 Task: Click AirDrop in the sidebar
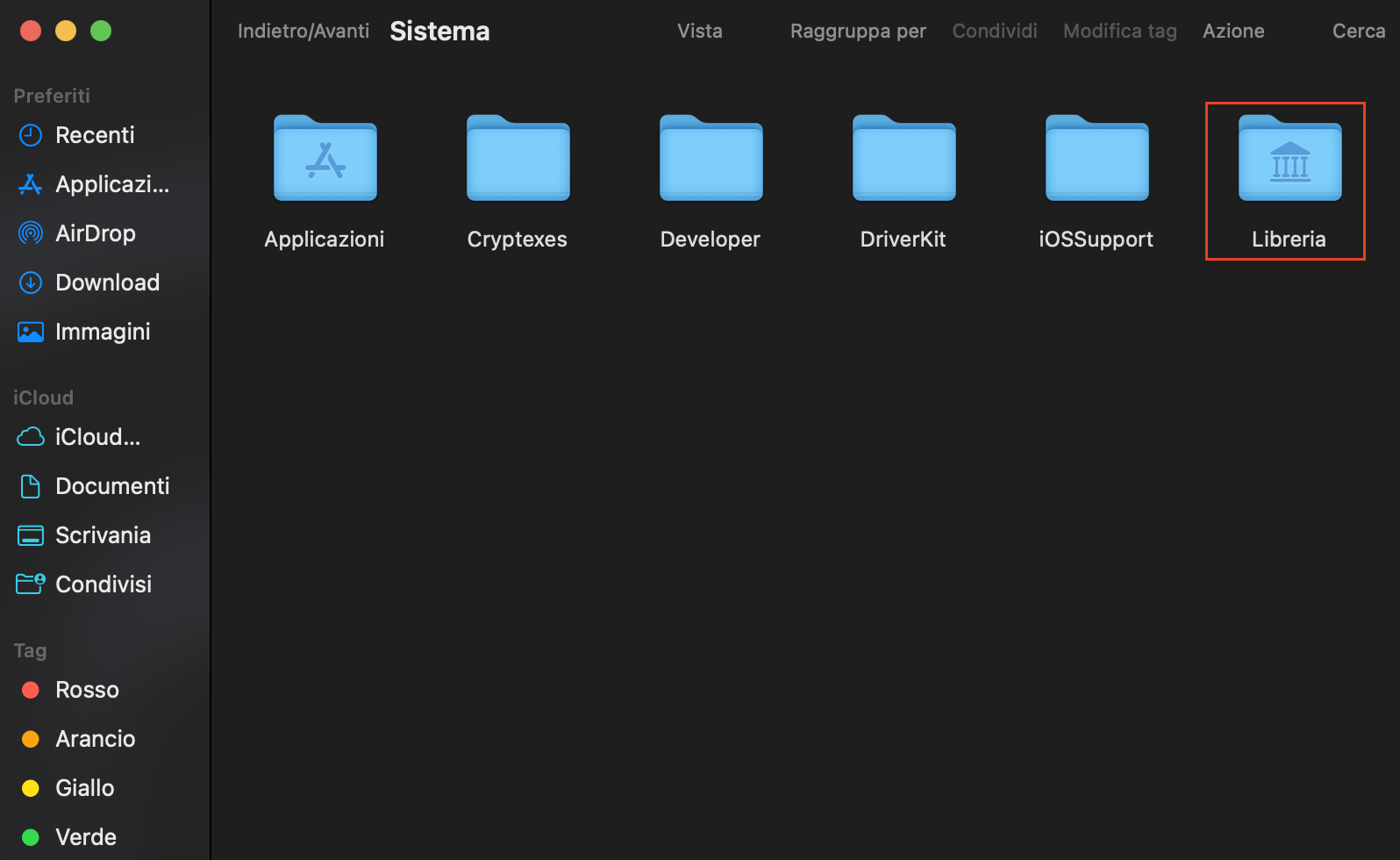[95, 233]
